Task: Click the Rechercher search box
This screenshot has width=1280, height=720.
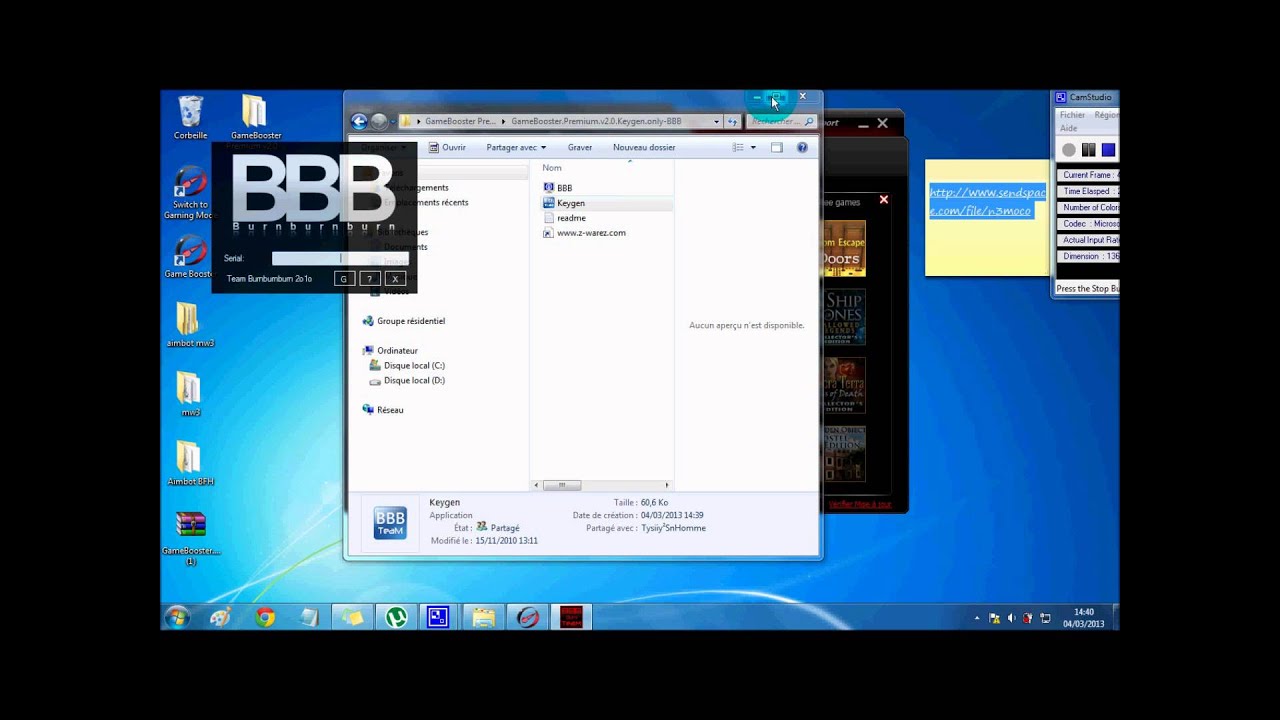Action: tap(781, 122)
